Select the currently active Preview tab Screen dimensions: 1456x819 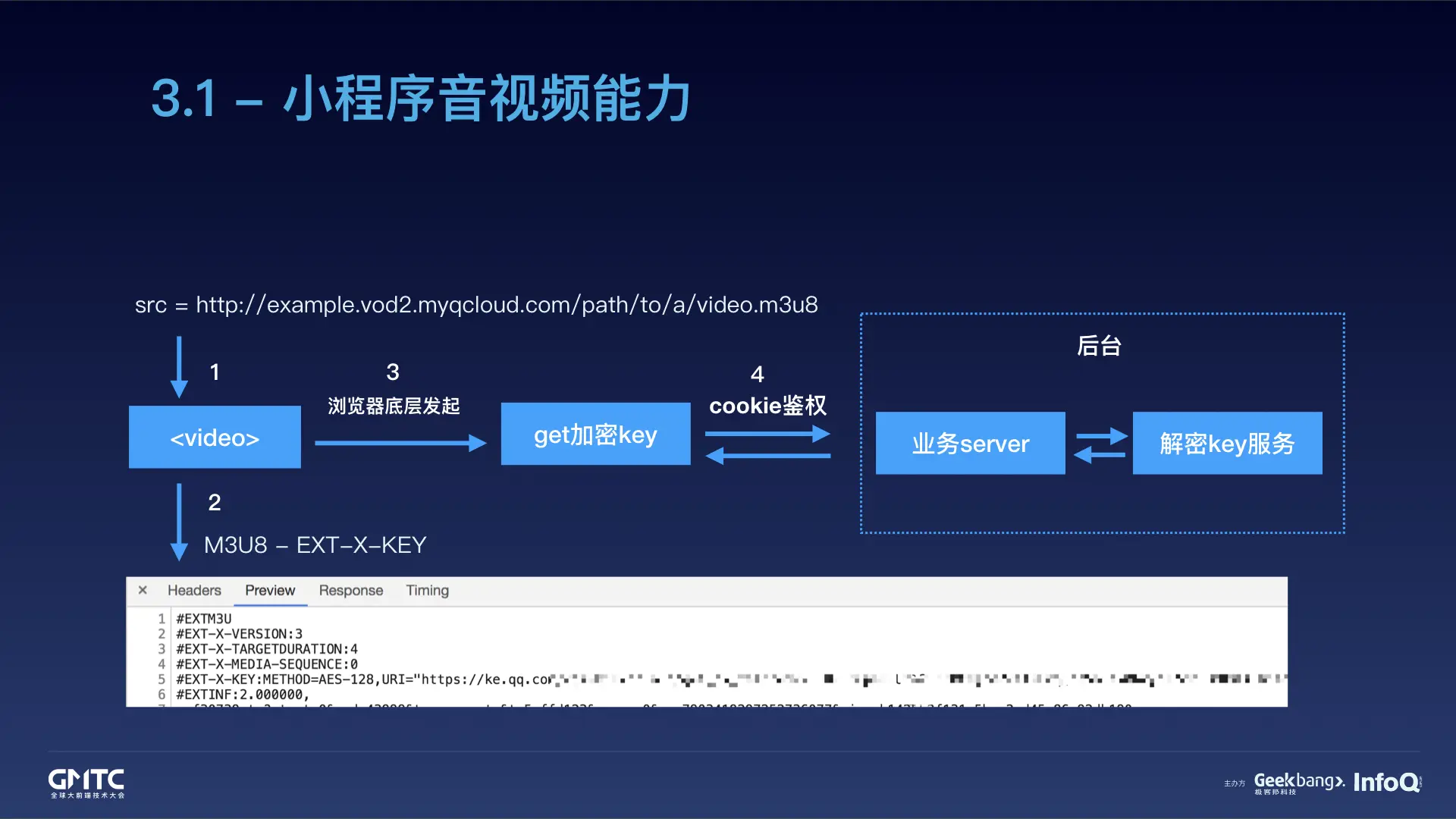(x=269, y=590)
